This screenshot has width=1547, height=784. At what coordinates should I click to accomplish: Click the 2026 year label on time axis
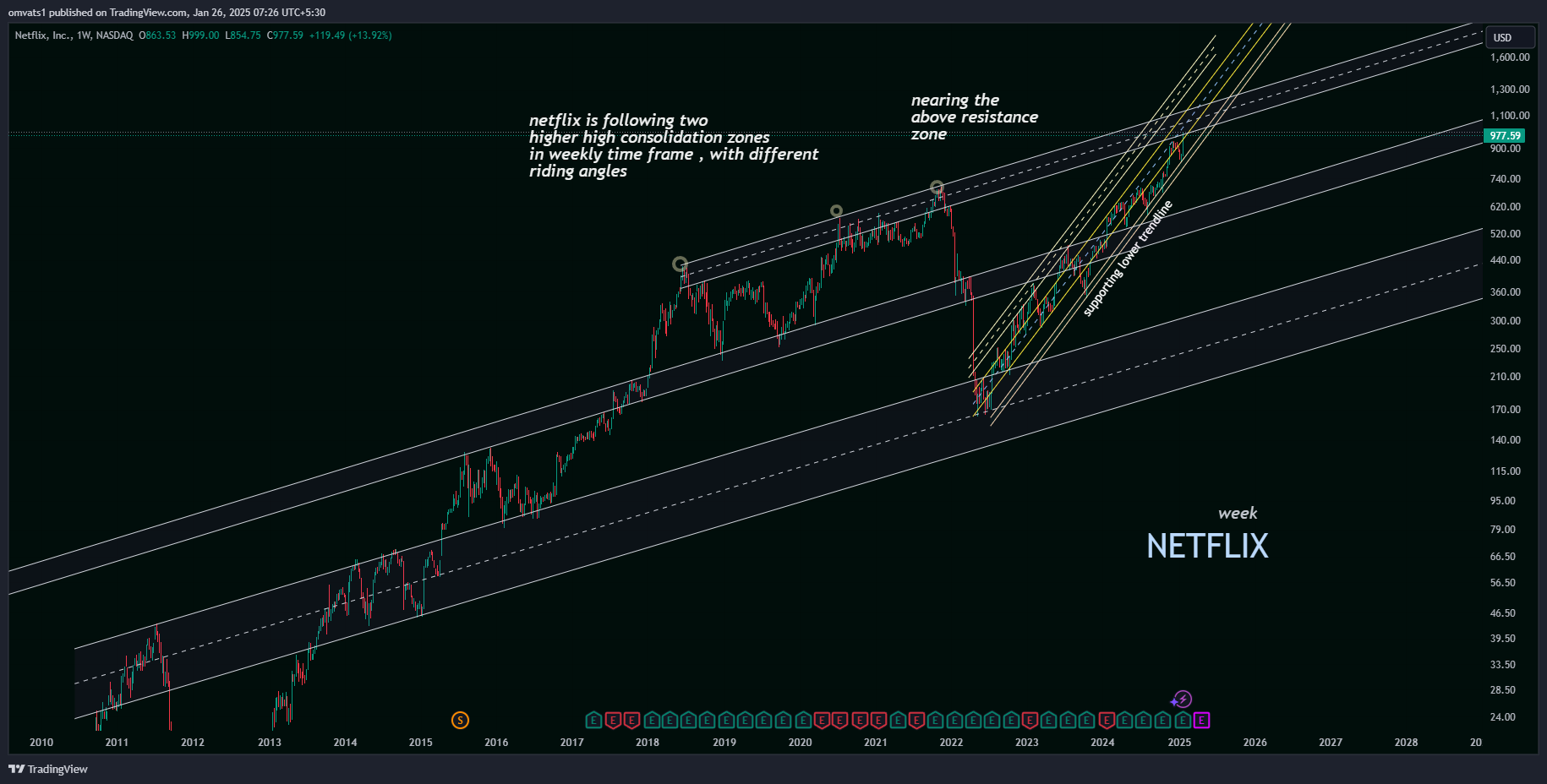(x=1255, y=743)
